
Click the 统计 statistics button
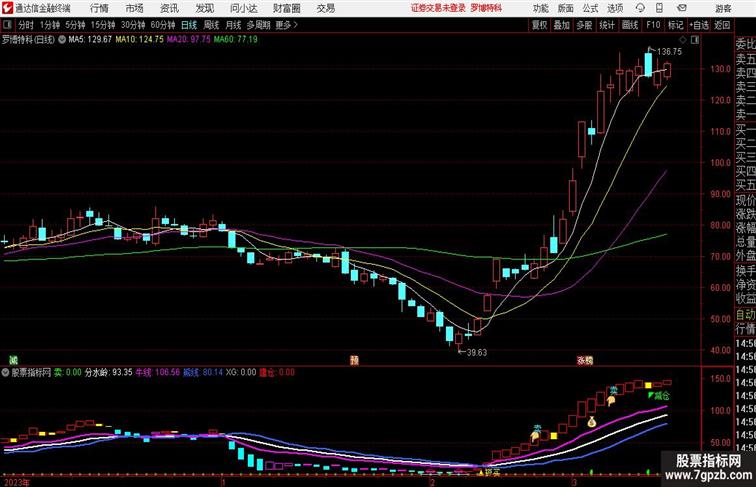click(607, 25)
